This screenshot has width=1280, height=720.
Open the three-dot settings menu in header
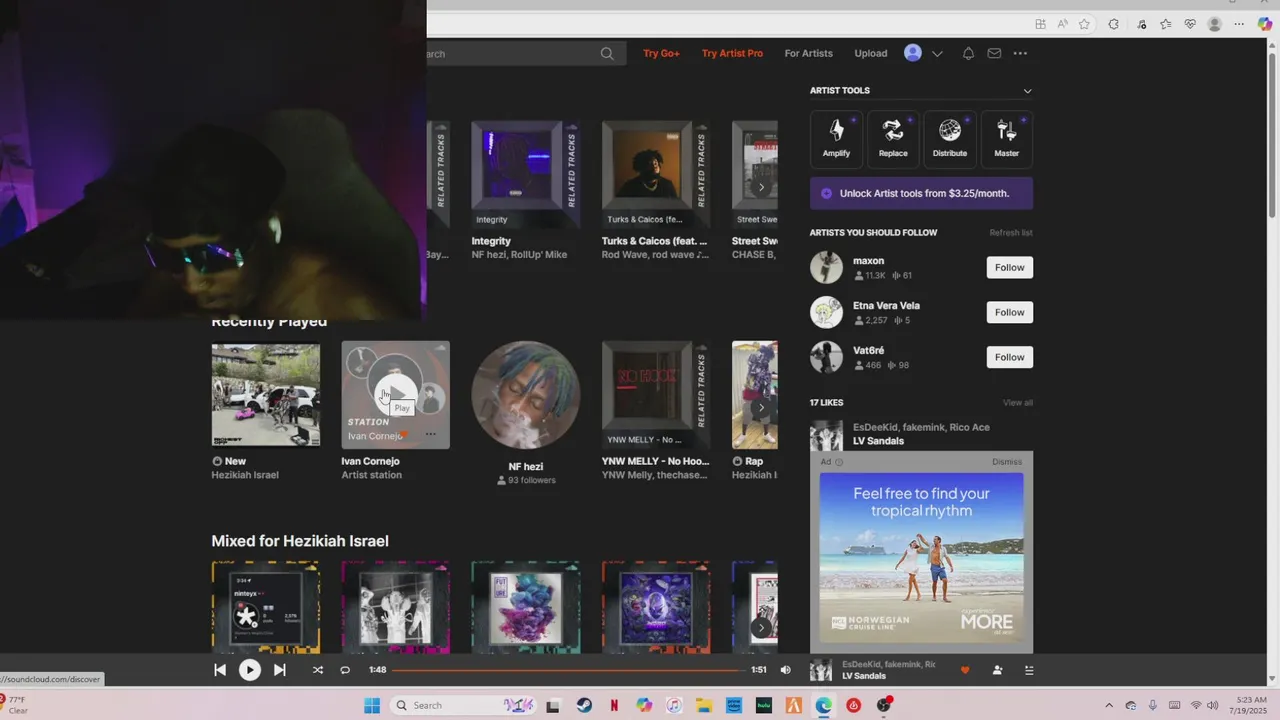(1020, 53)
